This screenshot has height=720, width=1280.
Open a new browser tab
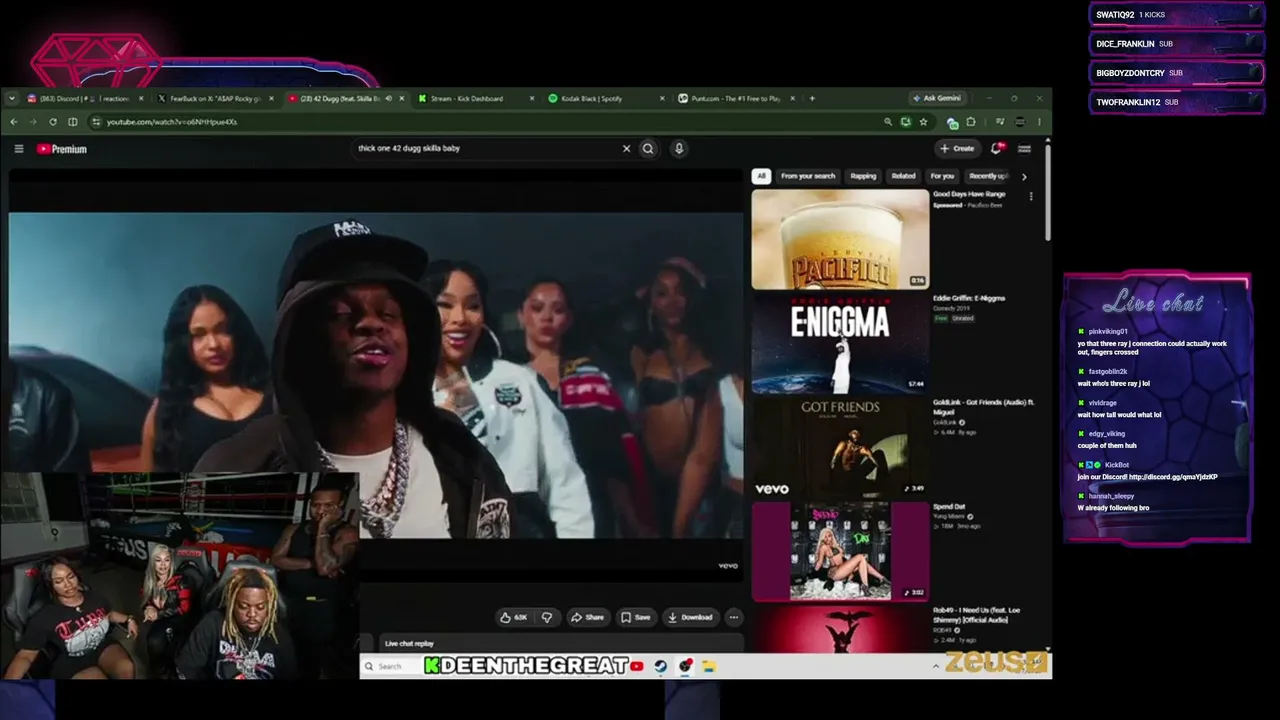[x=812, y=98]
